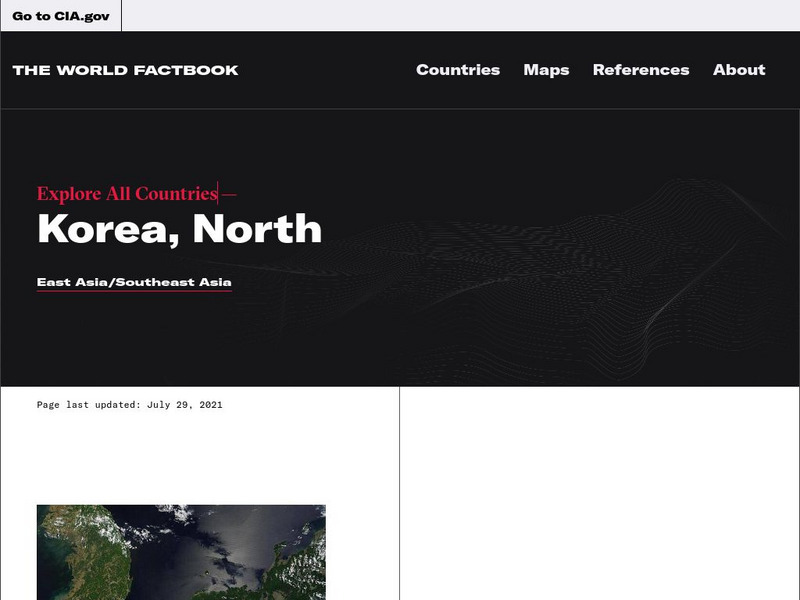Open the Maps section from the navigation bar
This screenshot has height=600, width=800.
pos(546,71)
